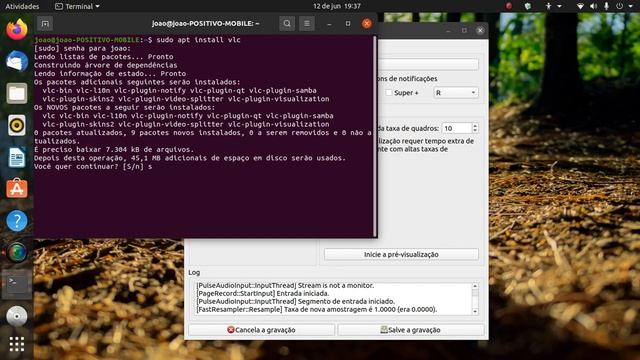The width and height of the screenshot is (640, 360).
Task: Click the terminal window scrollbar
Action: [375, 136]
